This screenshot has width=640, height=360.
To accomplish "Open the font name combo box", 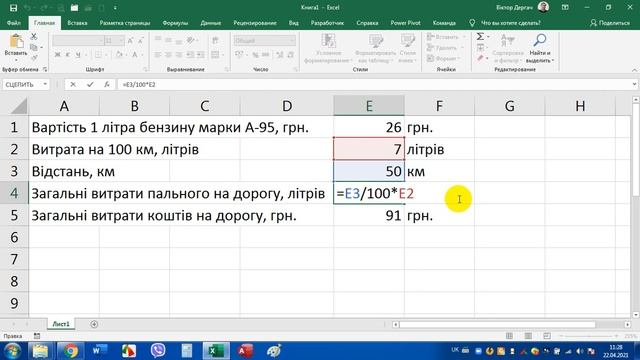I will click(78, 40).
